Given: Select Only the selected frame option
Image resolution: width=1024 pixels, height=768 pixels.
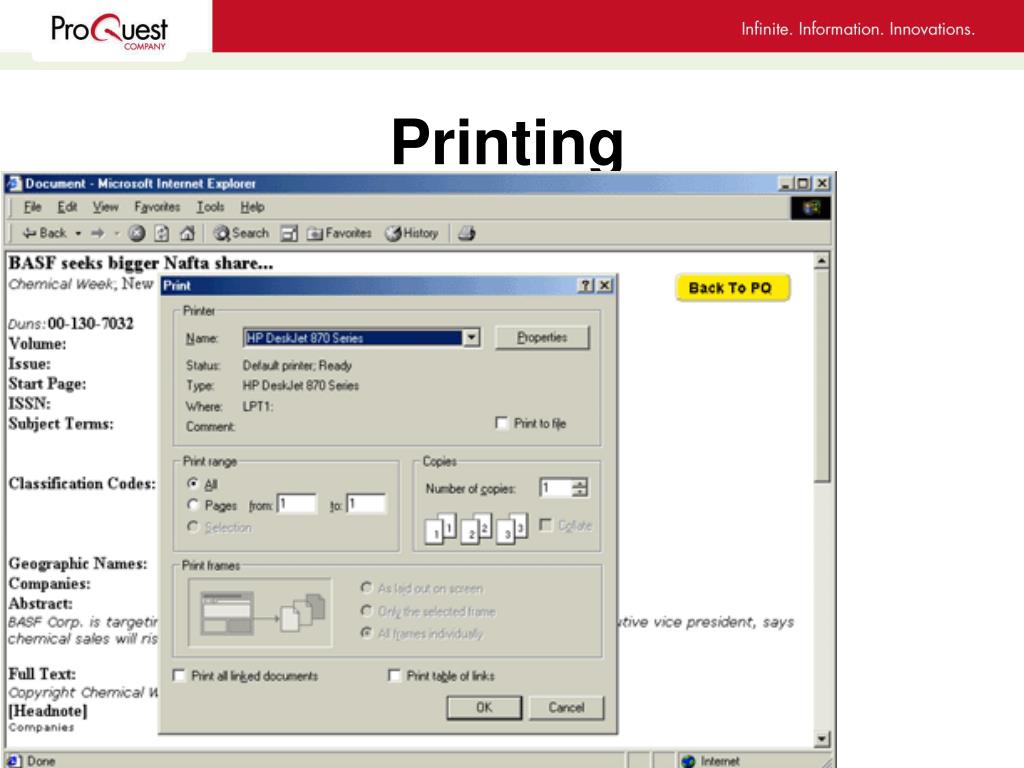Looking at the screenshot, I should pyautogui.click(x=367, y=611).
